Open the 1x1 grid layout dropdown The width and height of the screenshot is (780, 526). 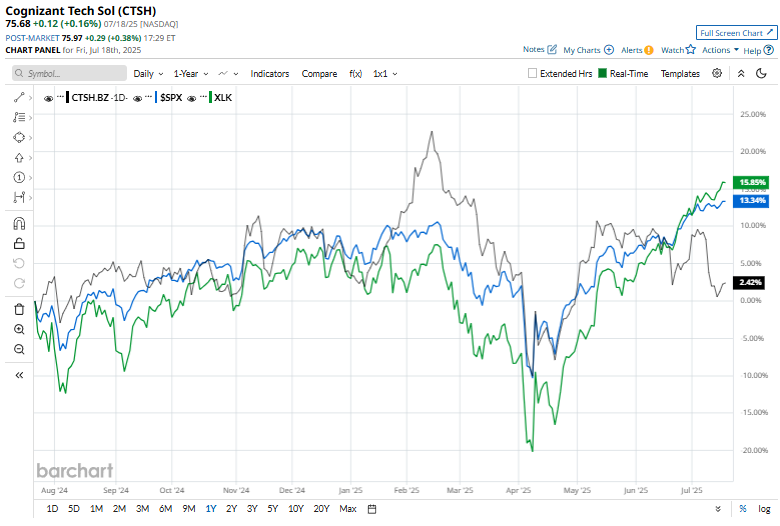tap(385, 74)
